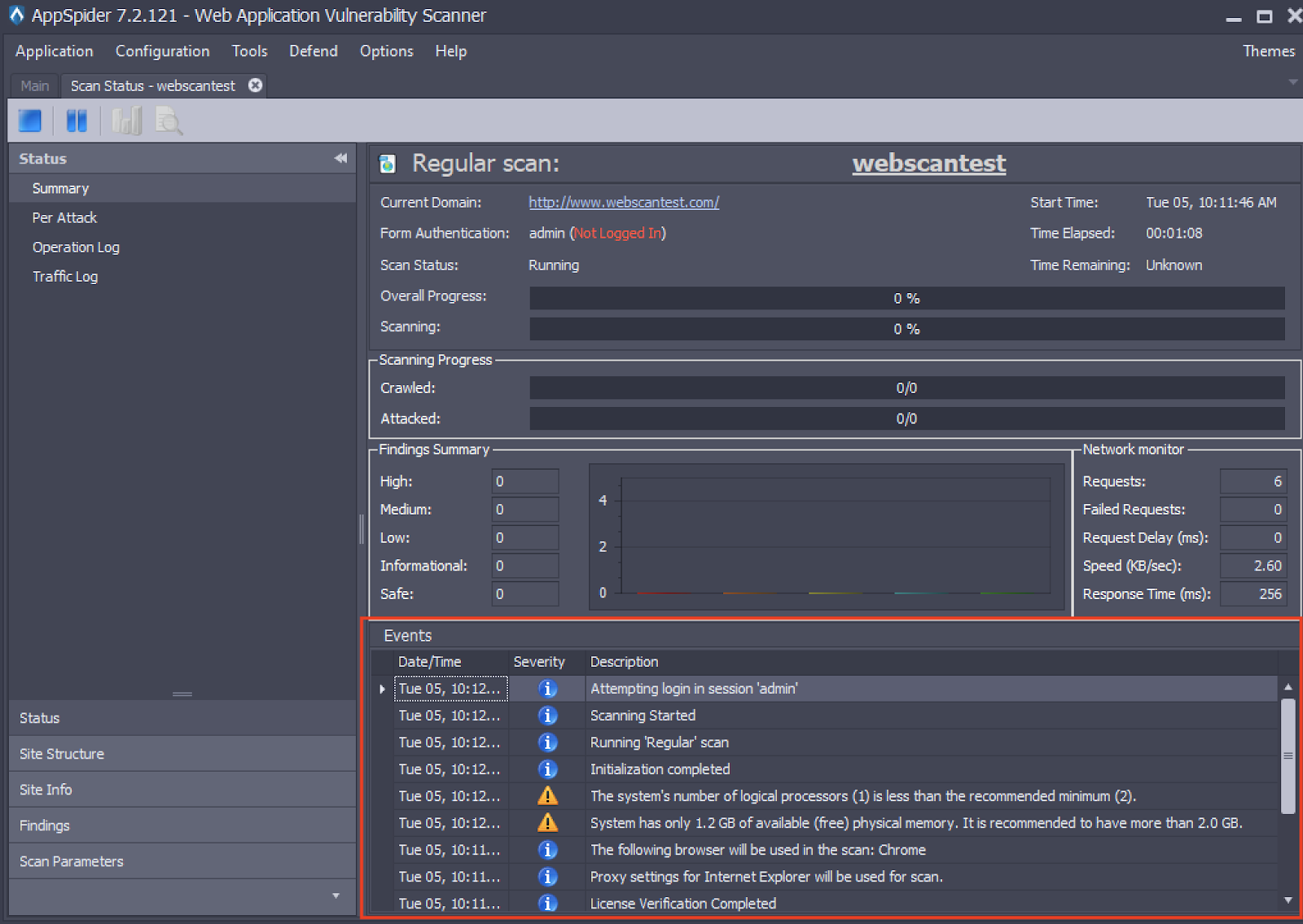The height and width of the screenshot is (924, 1303).
Task: Click the AppSpider logo in title bar
Action: [15, 15]
